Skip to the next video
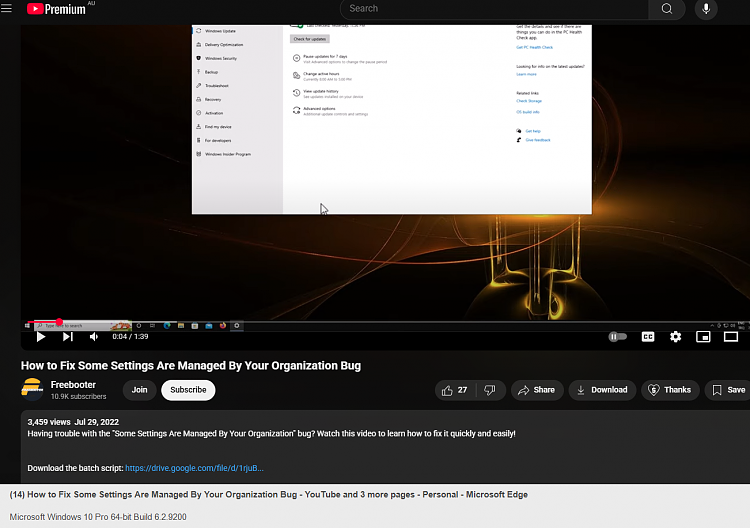Image resolution: width=750 pixels, height=528 pixels. point(68,337)
